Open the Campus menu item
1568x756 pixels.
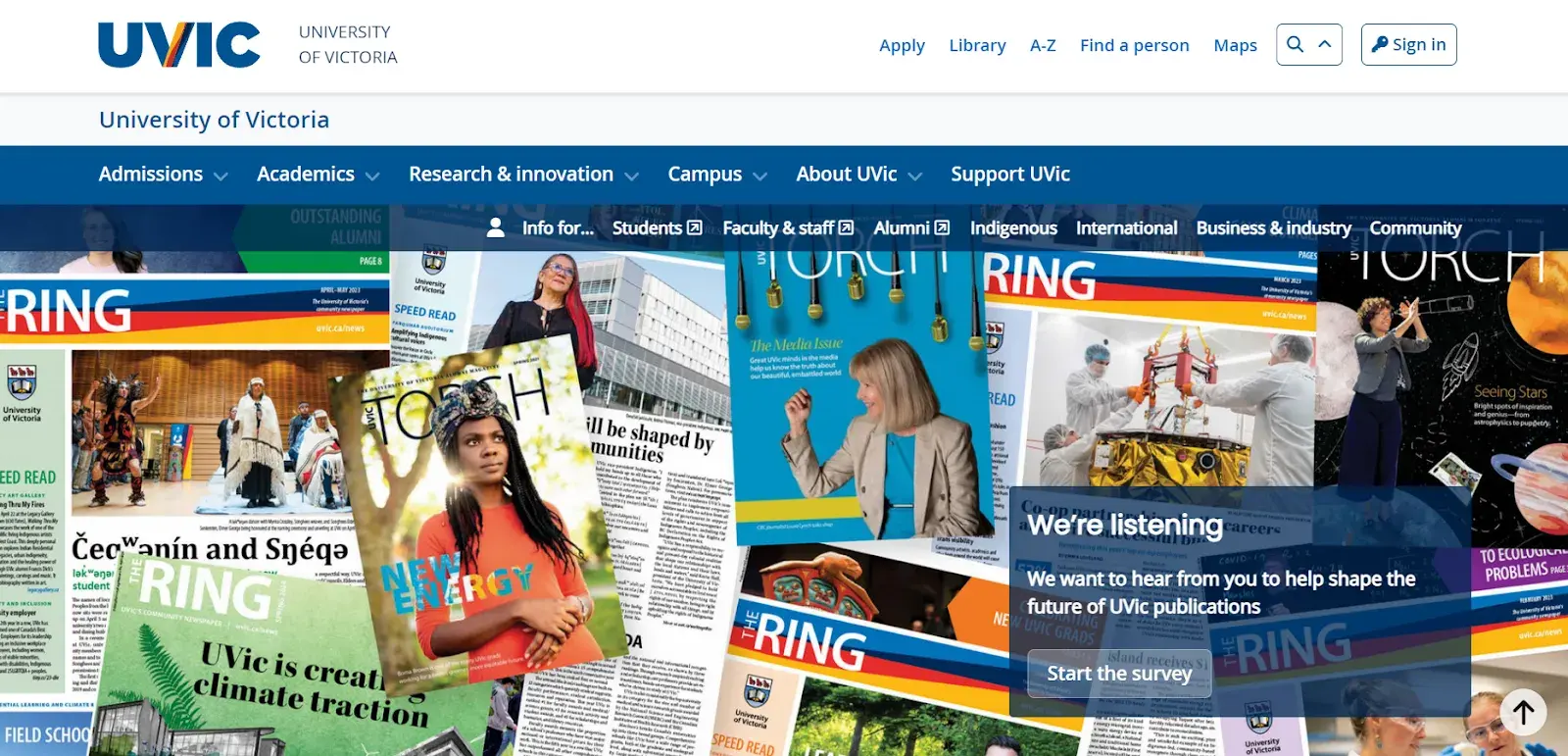pos(705,175)
